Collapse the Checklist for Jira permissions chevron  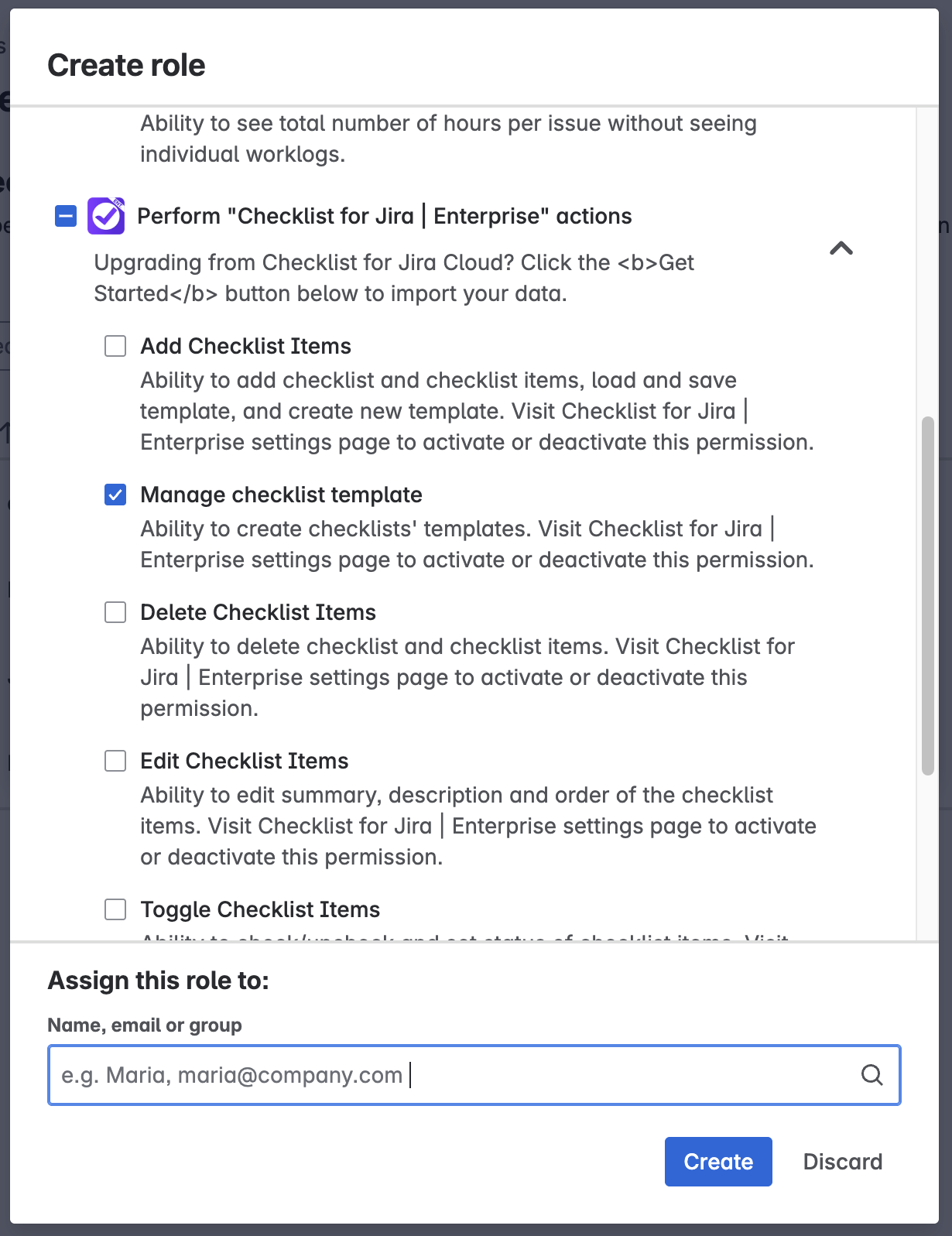coord(841,248)
